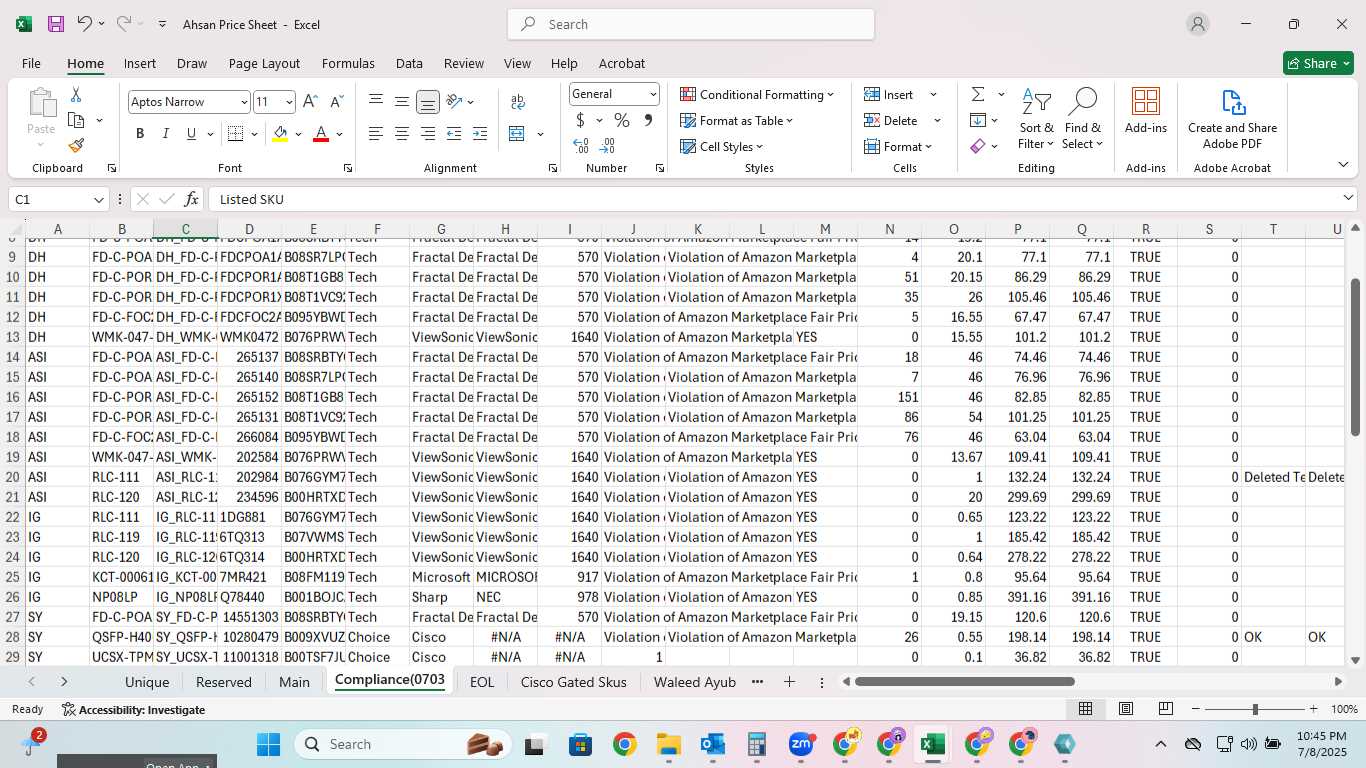The height and width of the screenshot is (768, 1366).
Task: Click the horizontal scrollbar thumb
Action: click(964, 682)
